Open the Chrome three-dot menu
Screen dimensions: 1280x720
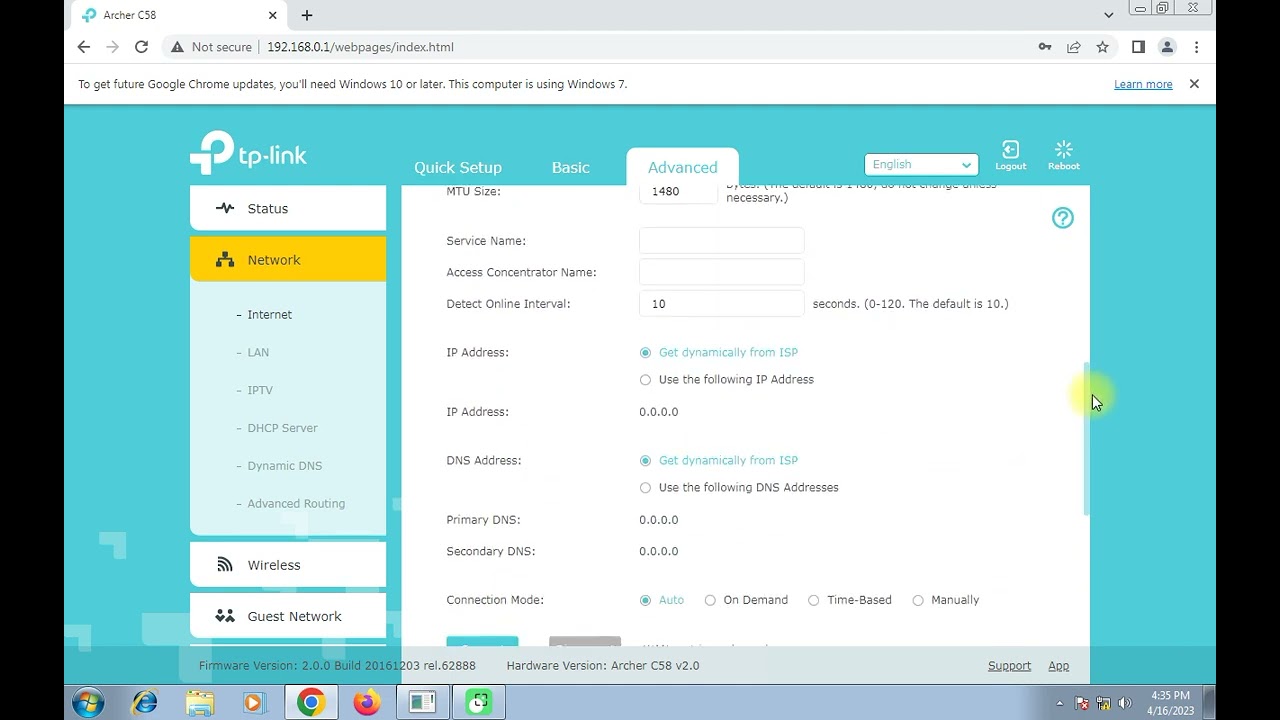(1196, 47)
